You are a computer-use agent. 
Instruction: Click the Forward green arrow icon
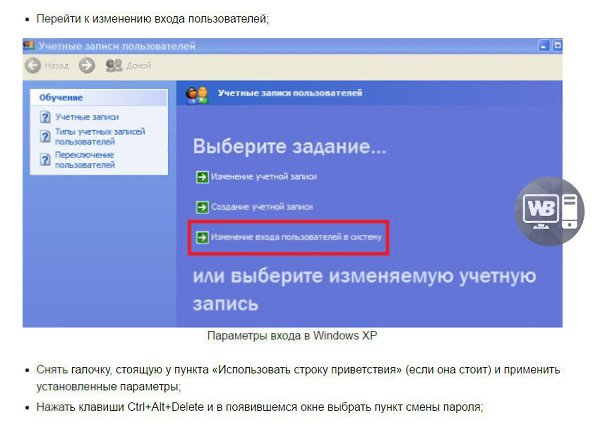click(86, 65)
